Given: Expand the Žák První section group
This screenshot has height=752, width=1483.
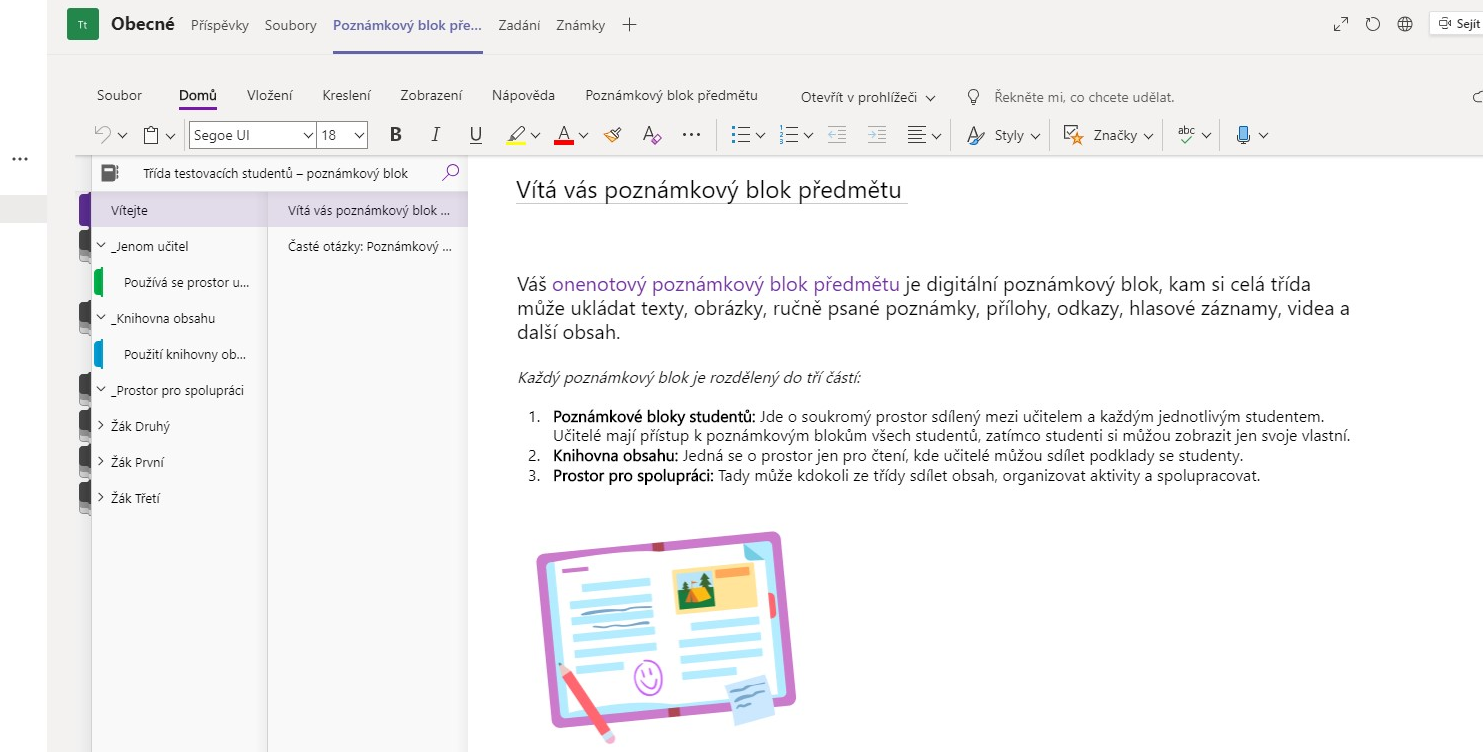Looking at the screenshot, I should (101, 462).
